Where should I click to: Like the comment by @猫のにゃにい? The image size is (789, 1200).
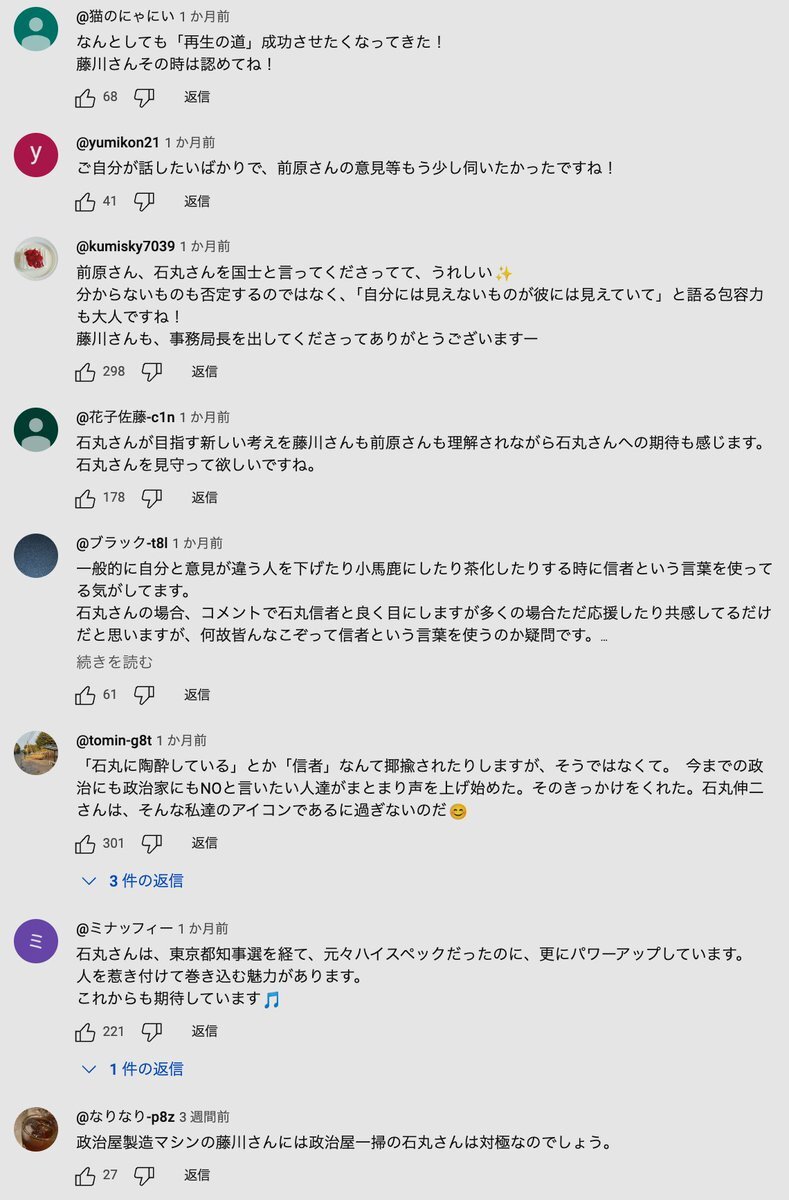[x=86, y=97]
